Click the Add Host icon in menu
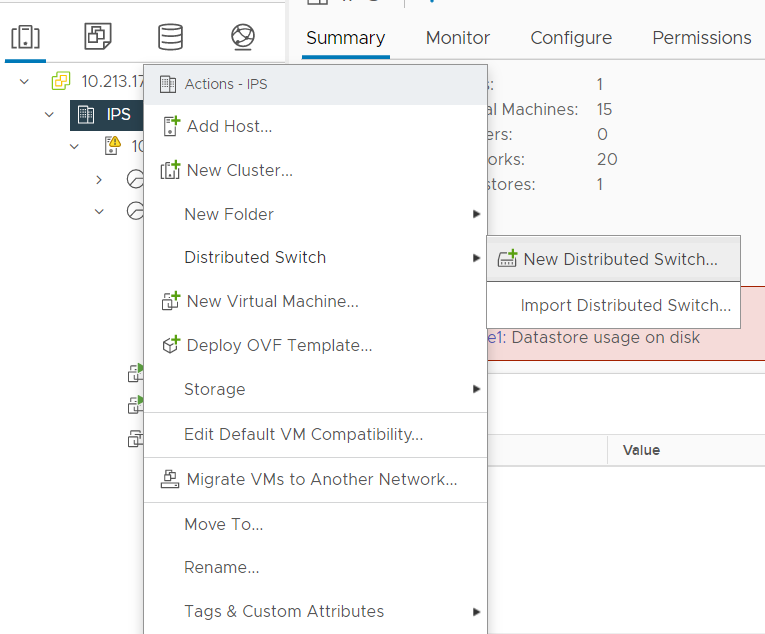This screenshot has height=634, width=765. pos(171,126)
